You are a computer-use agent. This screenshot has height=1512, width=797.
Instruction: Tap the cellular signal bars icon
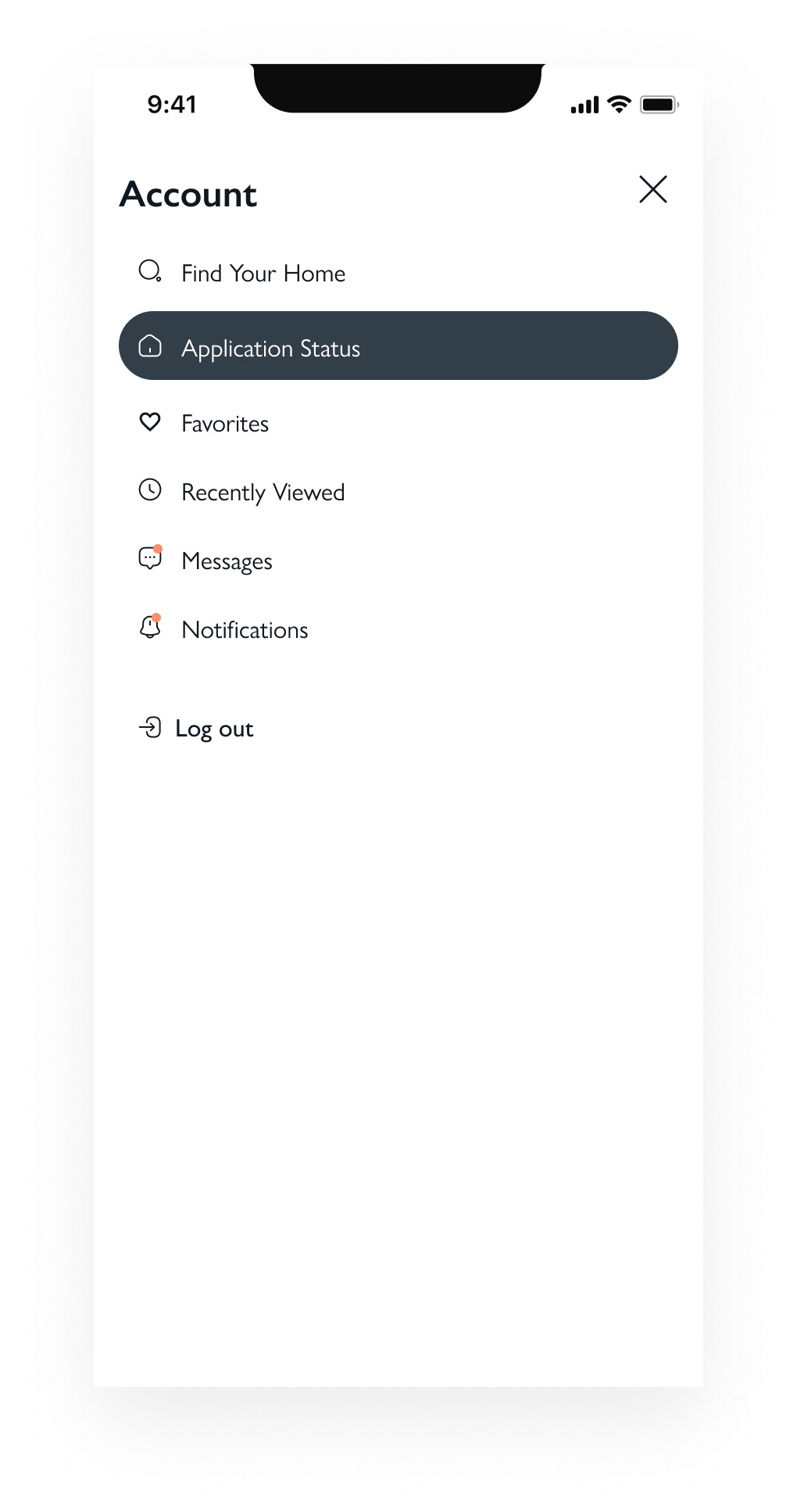(584, 106)
